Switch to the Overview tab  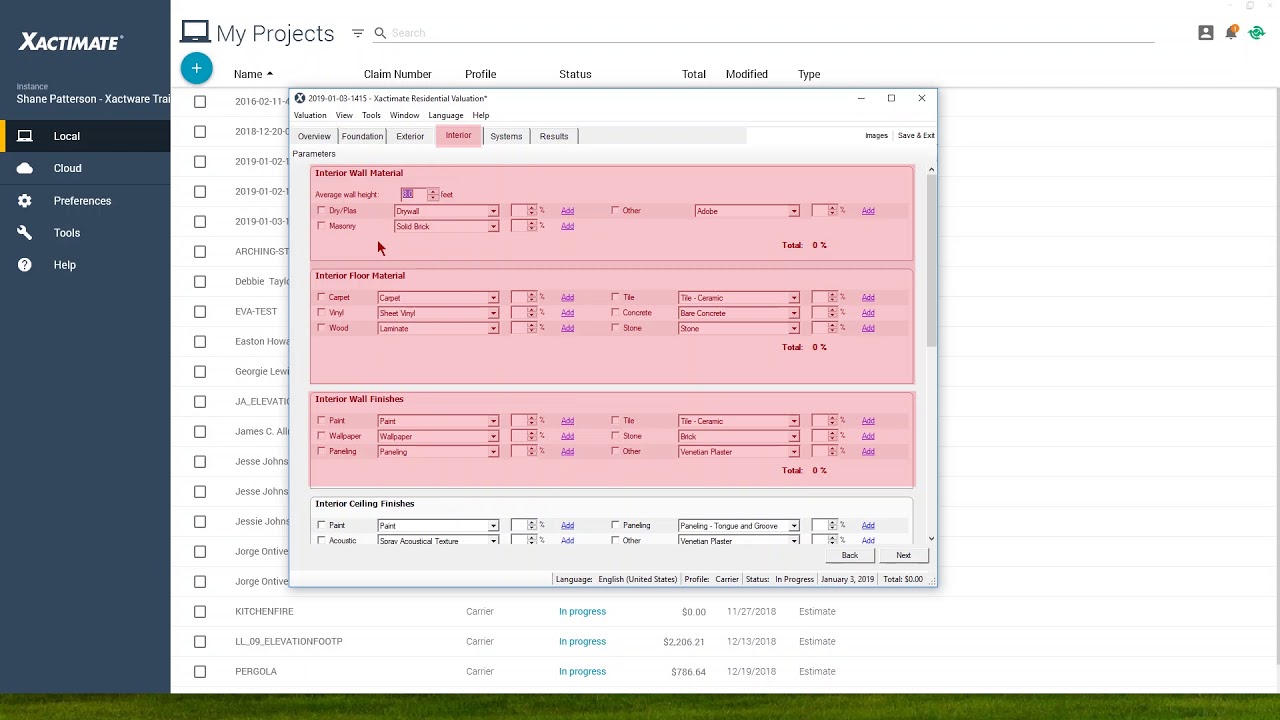tap(314, 136)
